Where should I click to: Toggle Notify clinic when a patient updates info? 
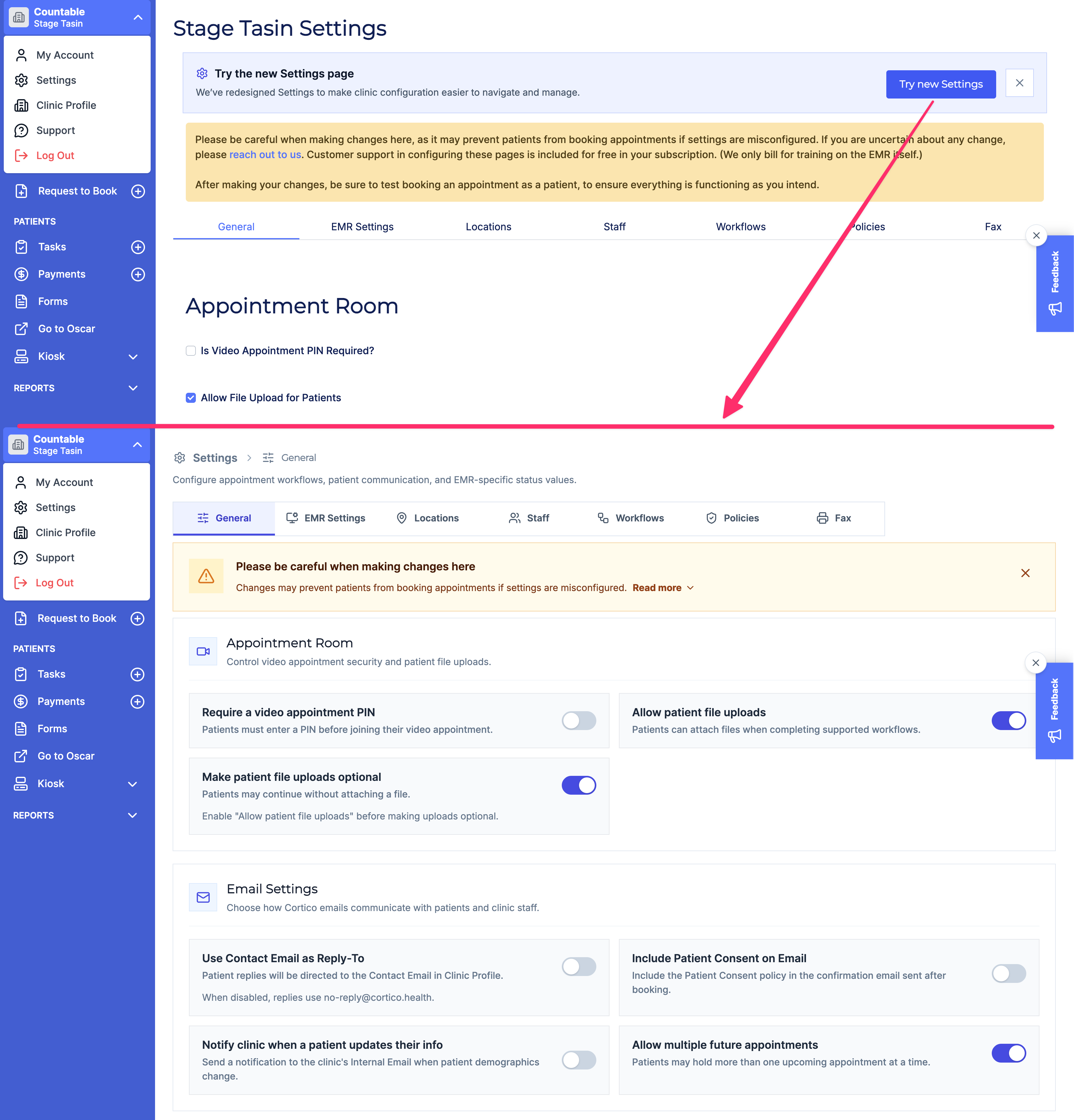tap(578, 1059)
